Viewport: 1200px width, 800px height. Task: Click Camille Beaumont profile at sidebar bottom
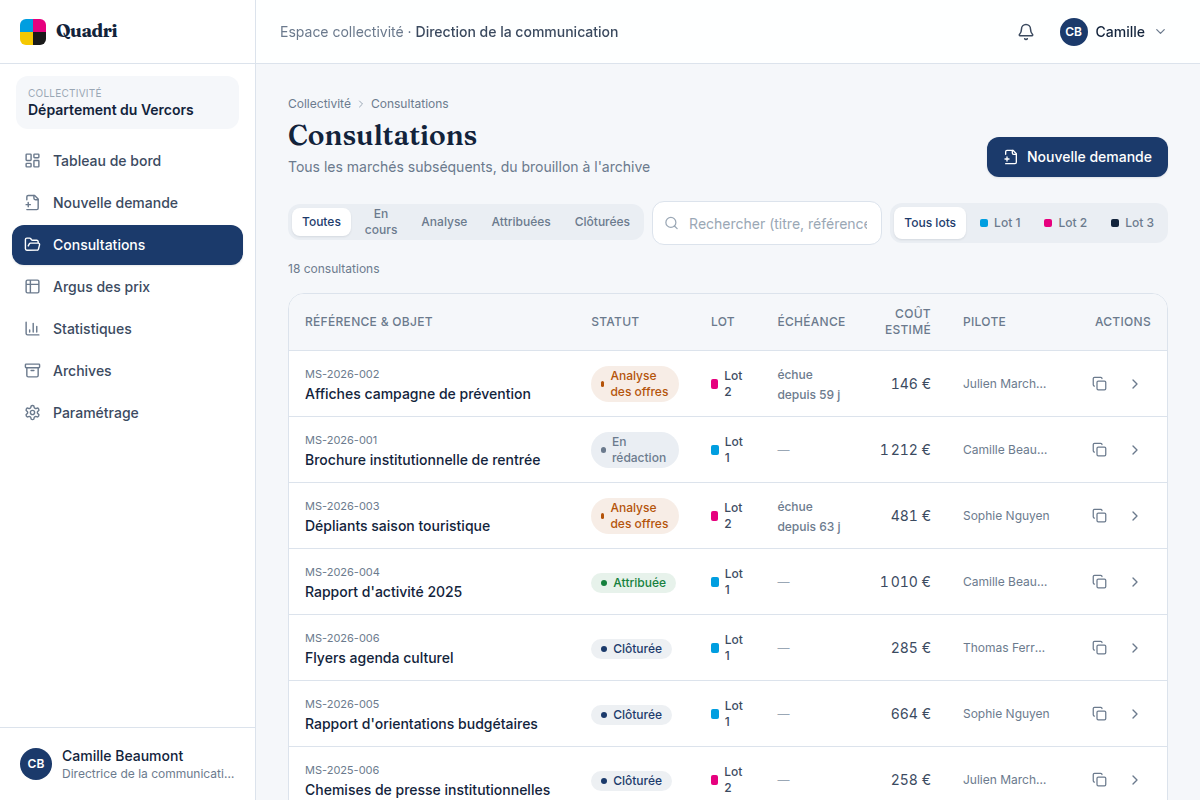[127, 764]
